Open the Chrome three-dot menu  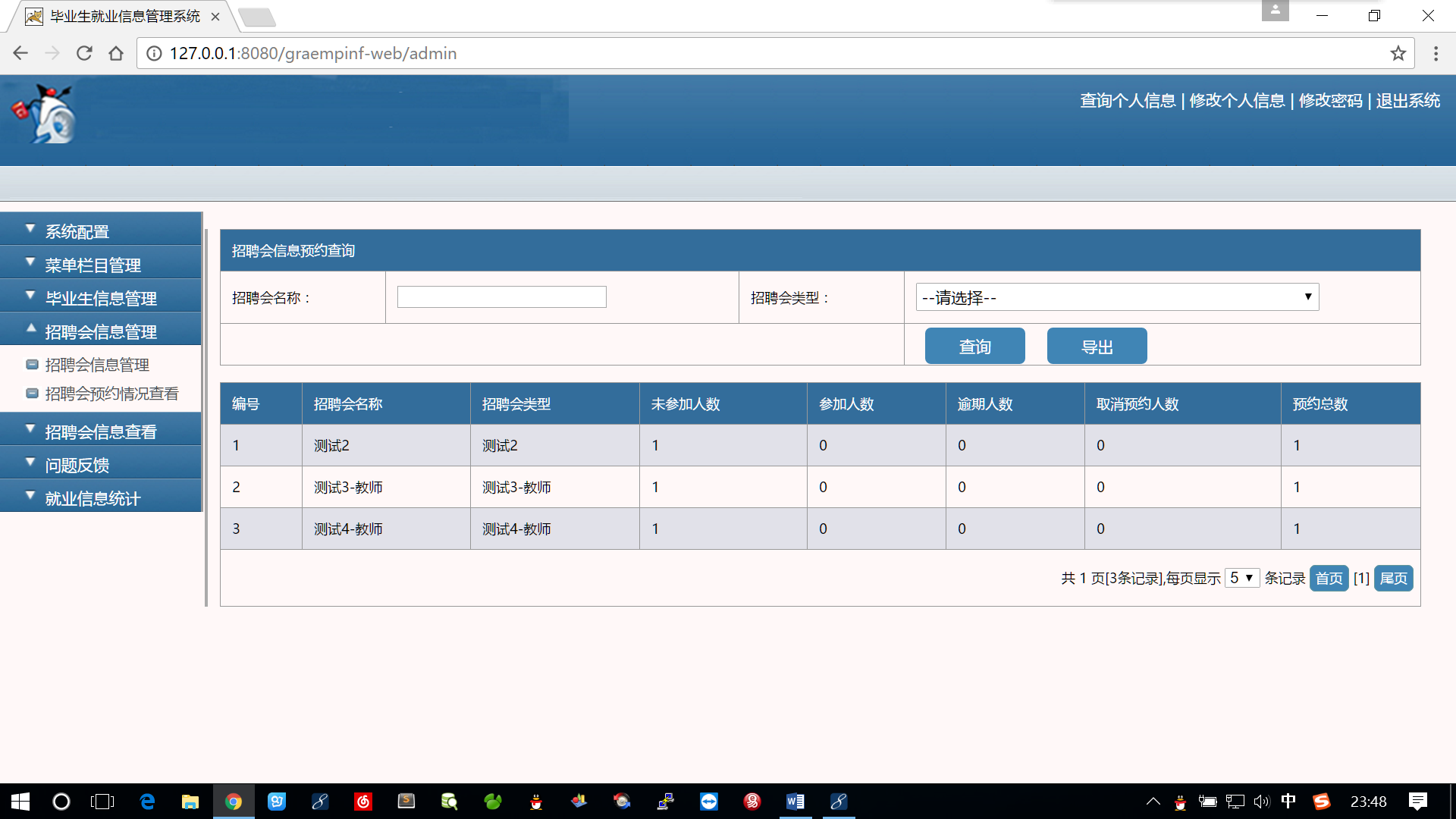click(1436, 53)
